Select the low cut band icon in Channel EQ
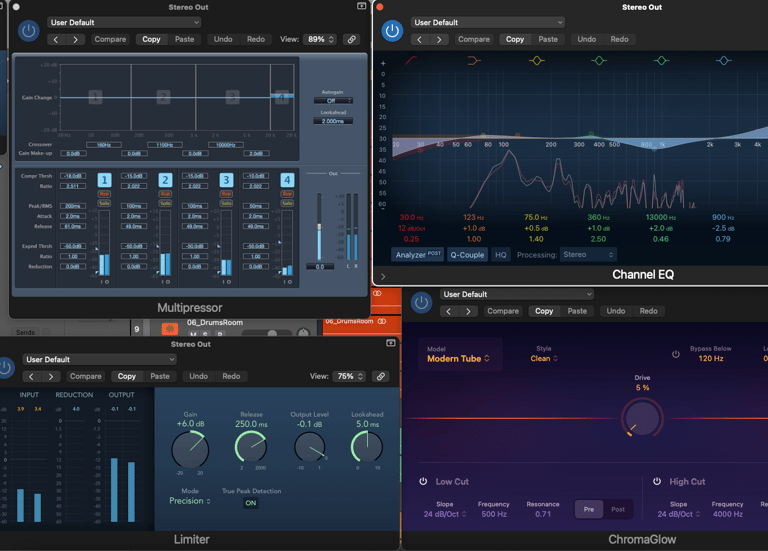 click(x=411, y=61)
